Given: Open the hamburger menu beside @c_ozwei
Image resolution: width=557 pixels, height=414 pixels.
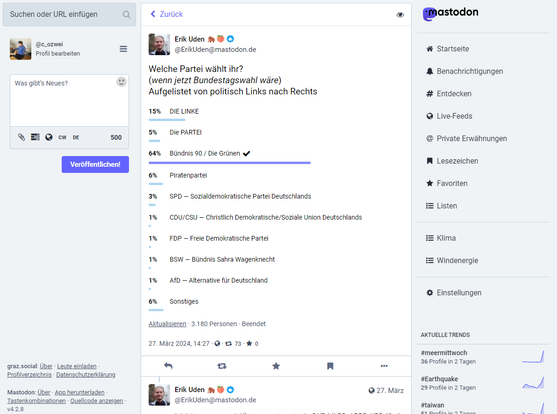Looking at the screenshot, I should pos(123,49).
